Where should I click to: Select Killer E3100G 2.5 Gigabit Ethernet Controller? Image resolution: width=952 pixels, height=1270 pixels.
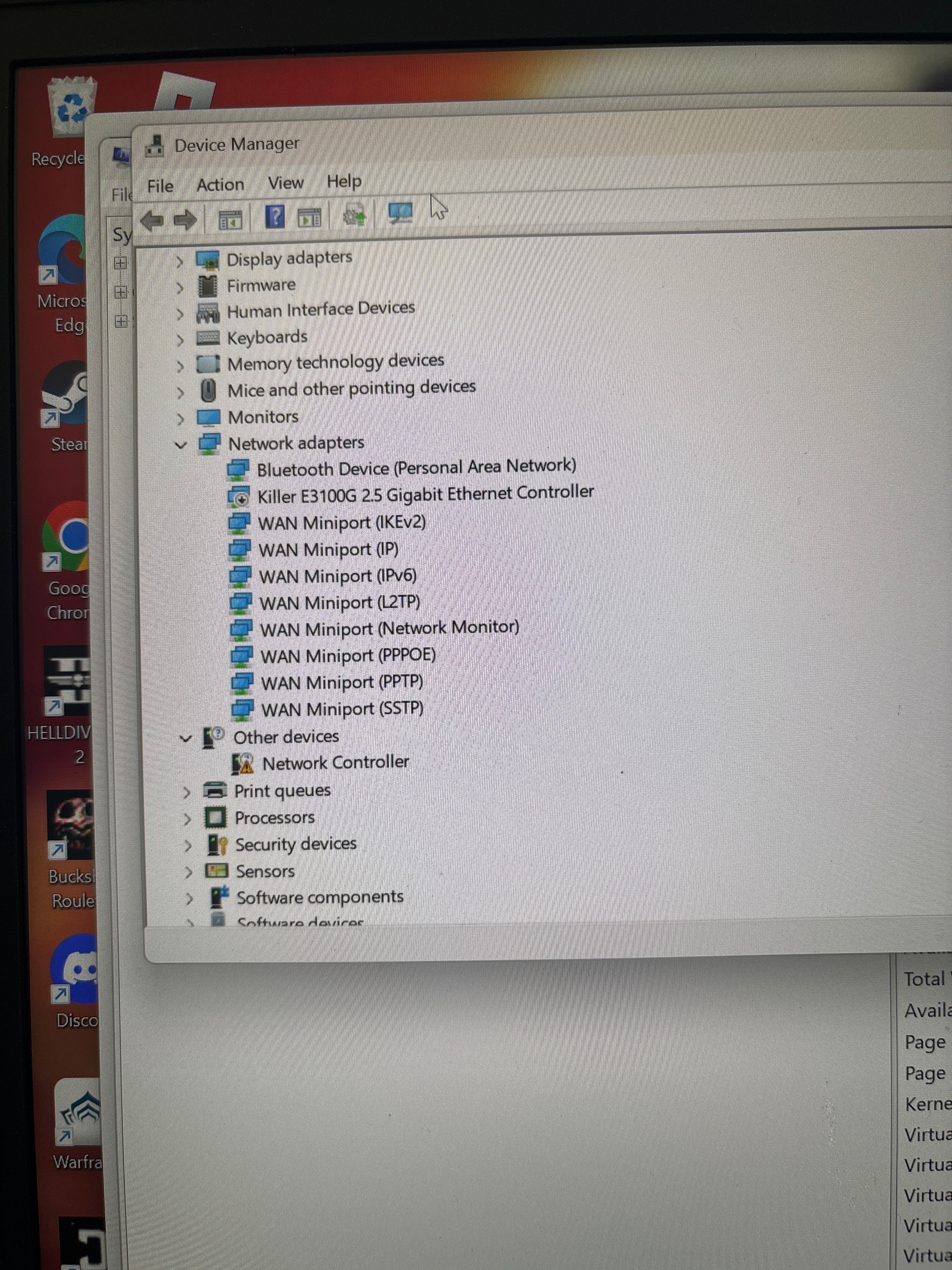click(425, 494)
